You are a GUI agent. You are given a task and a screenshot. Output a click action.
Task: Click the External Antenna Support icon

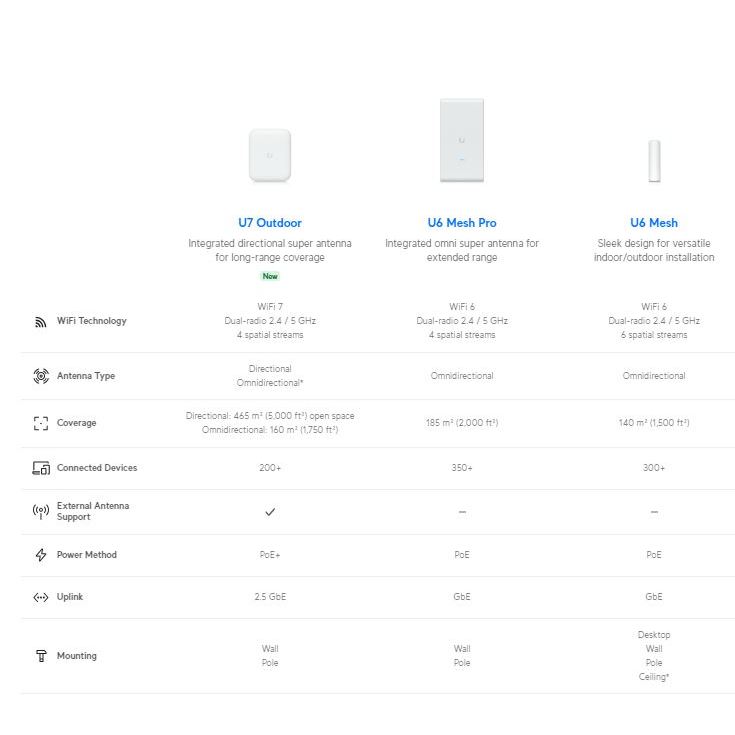tap(41, 512)
